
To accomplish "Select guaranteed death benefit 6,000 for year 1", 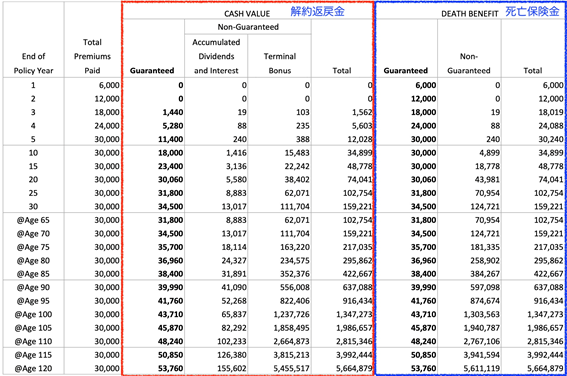I will 426,85.
